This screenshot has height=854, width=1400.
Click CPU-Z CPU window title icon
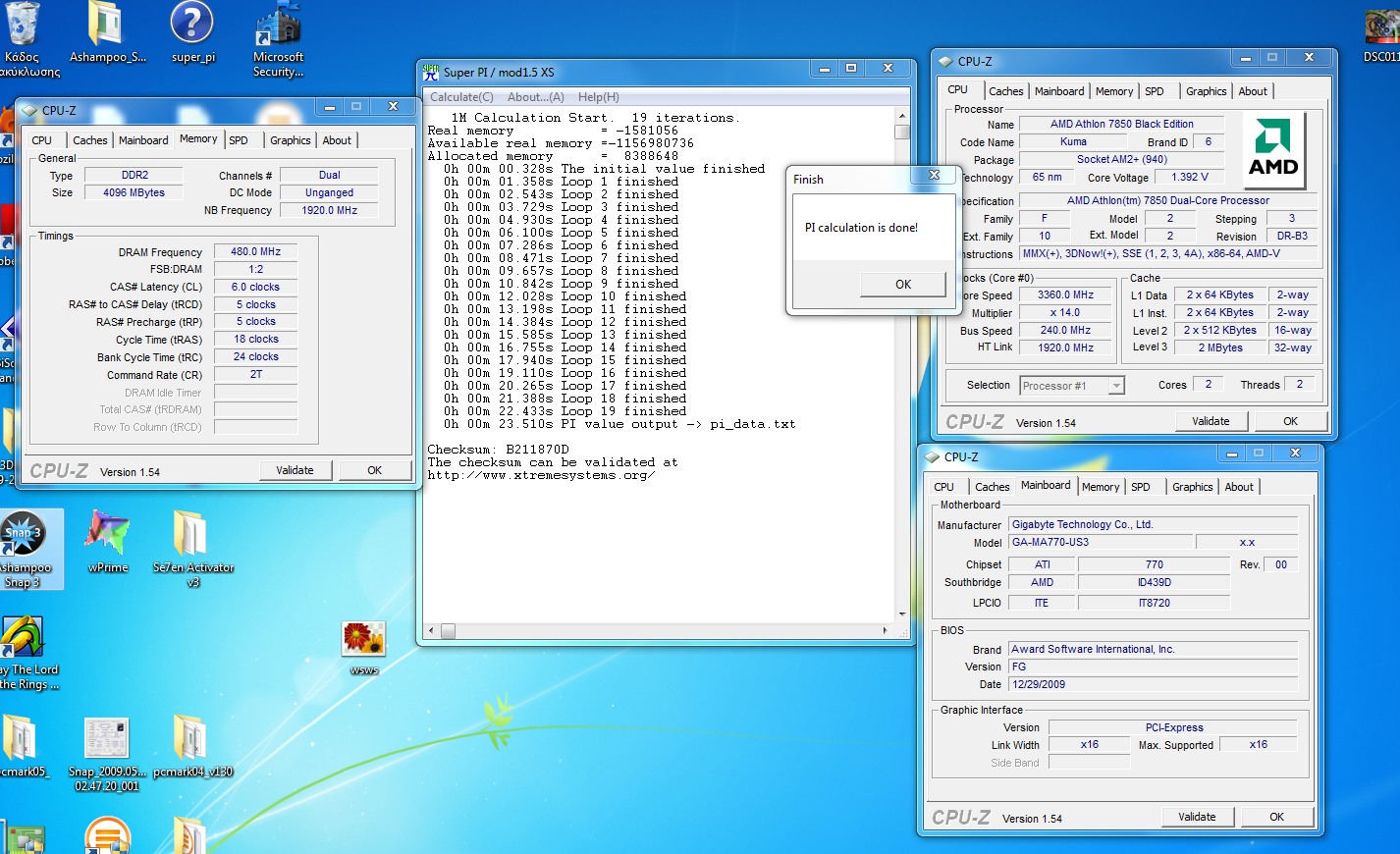(945, 61)
